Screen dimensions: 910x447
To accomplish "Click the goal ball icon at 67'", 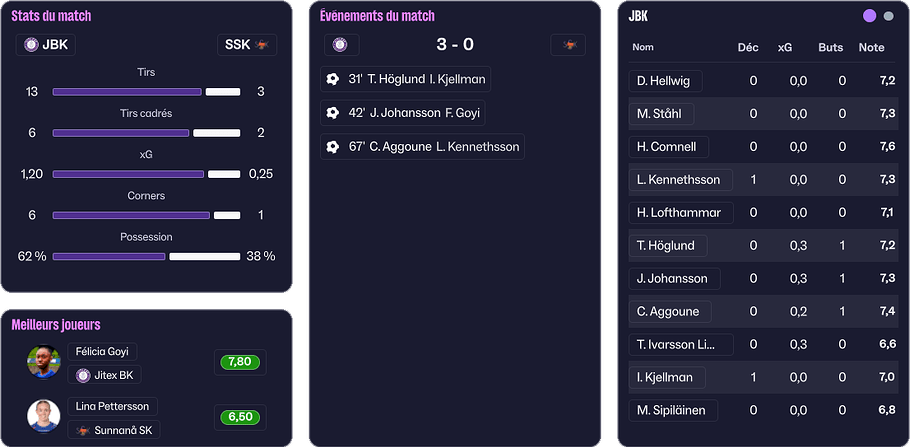I will tap(333, 147).
